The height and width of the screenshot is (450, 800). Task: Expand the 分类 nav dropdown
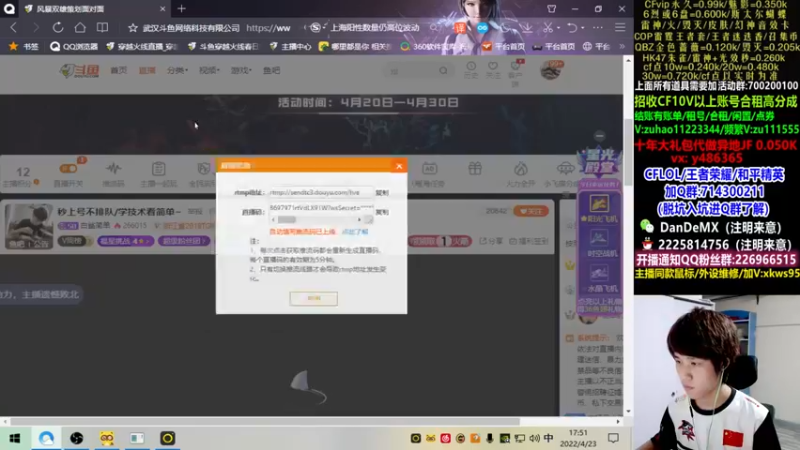click(177, 70)
